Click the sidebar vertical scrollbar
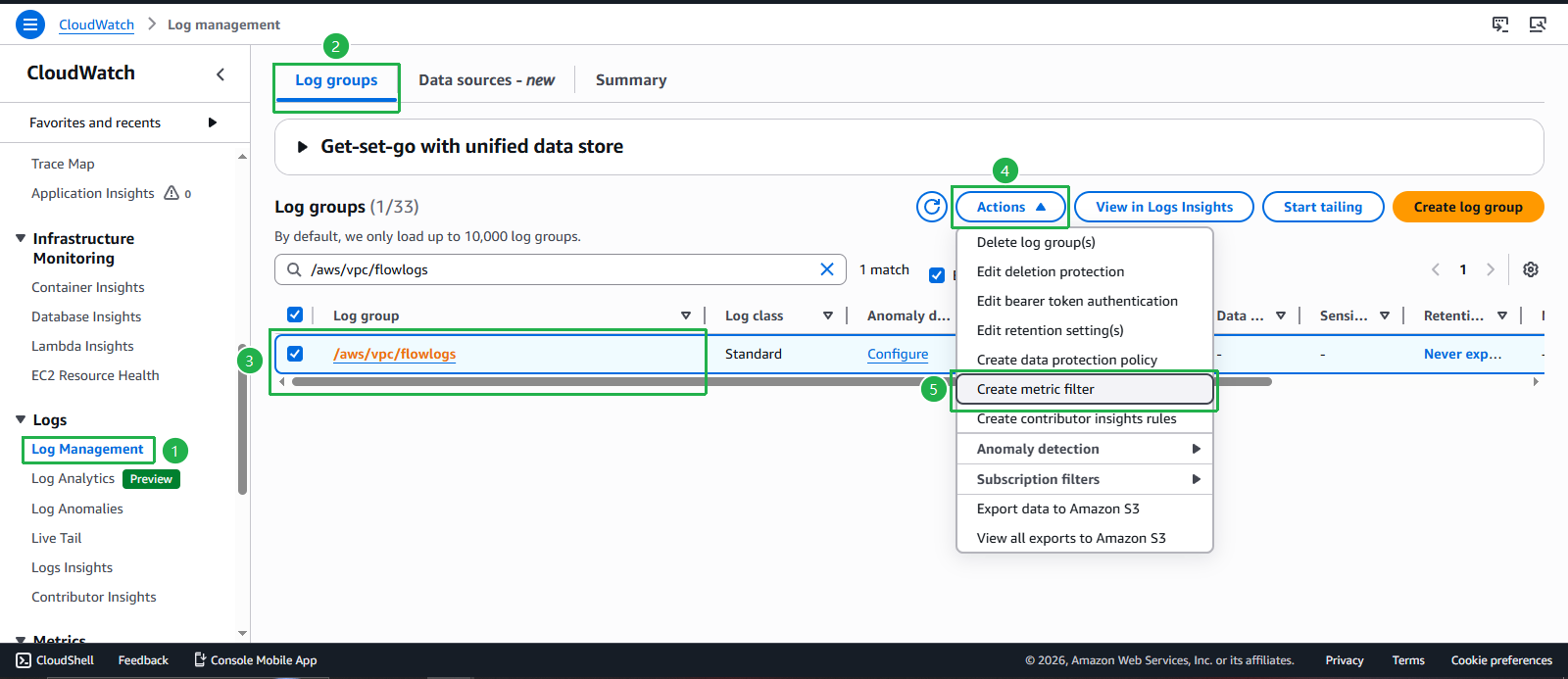 pos(242,421)
